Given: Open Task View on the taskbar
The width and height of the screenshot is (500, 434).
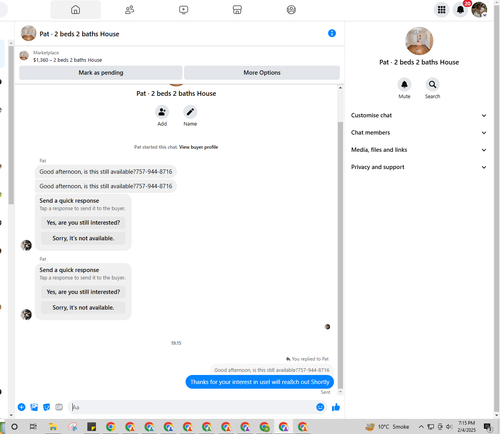Looking at the screenshot, I should point(33,427).
